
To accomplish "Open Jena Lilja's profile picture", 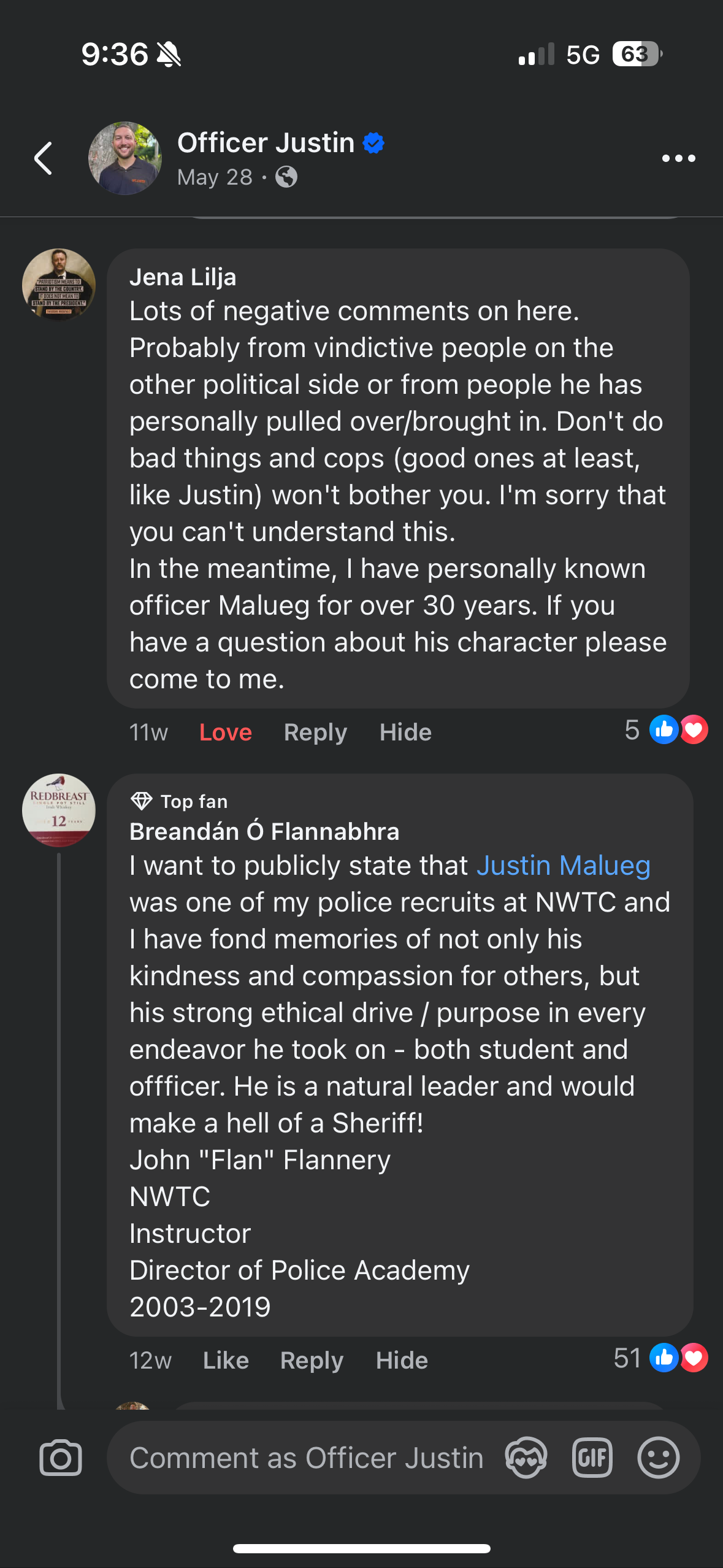I will coord(59,285).
